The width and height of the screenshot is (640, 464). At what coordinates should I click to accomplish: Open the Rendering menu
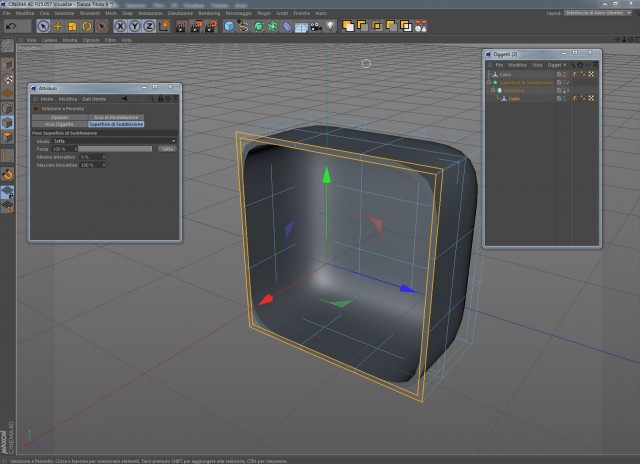[x=209, y=13]
